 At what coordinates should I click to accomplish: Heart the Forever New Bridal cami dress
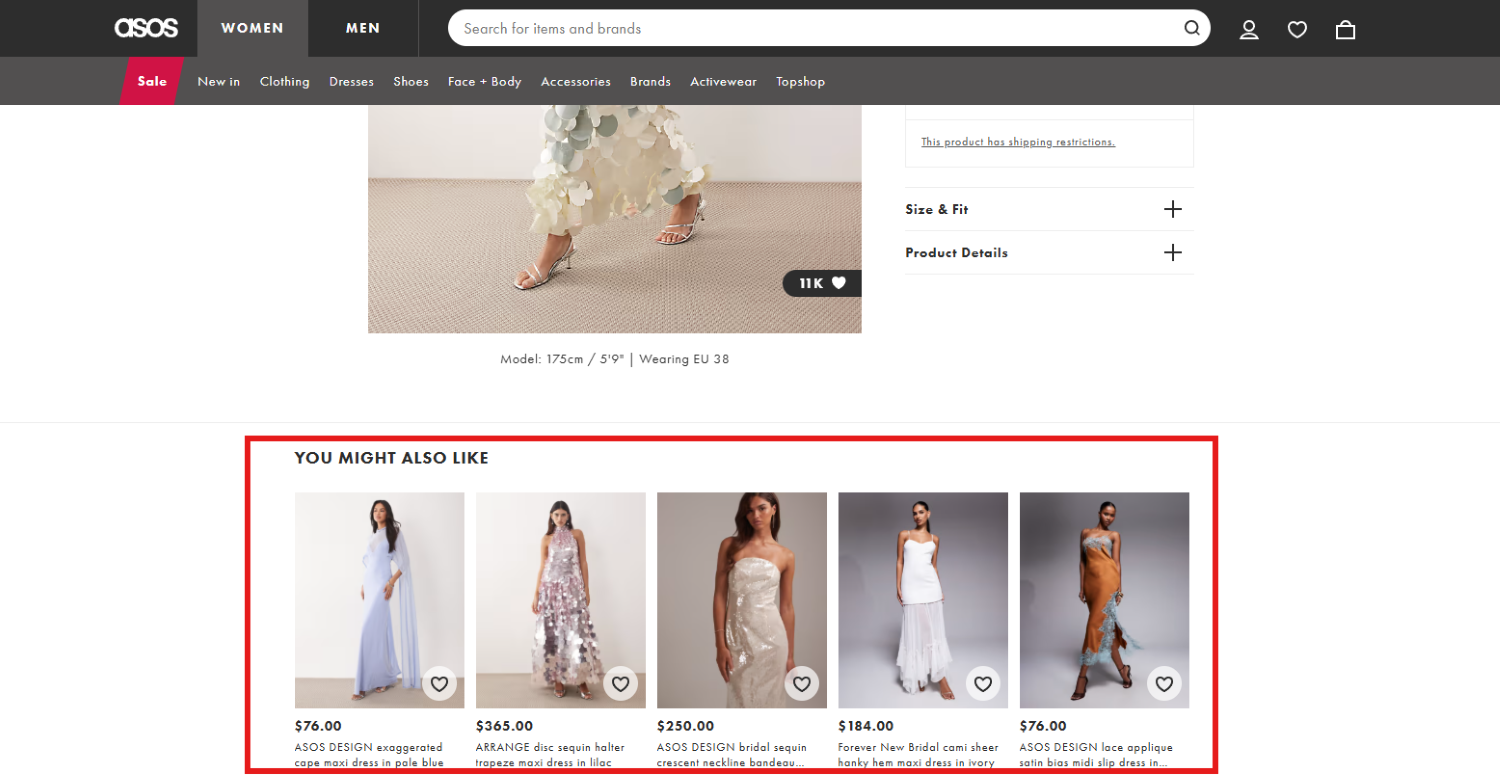tap(983, 684)
